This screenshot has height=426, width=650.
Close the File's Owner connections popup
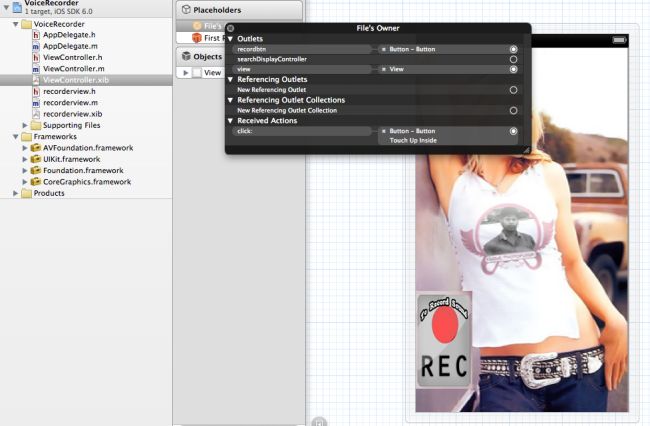231,29
